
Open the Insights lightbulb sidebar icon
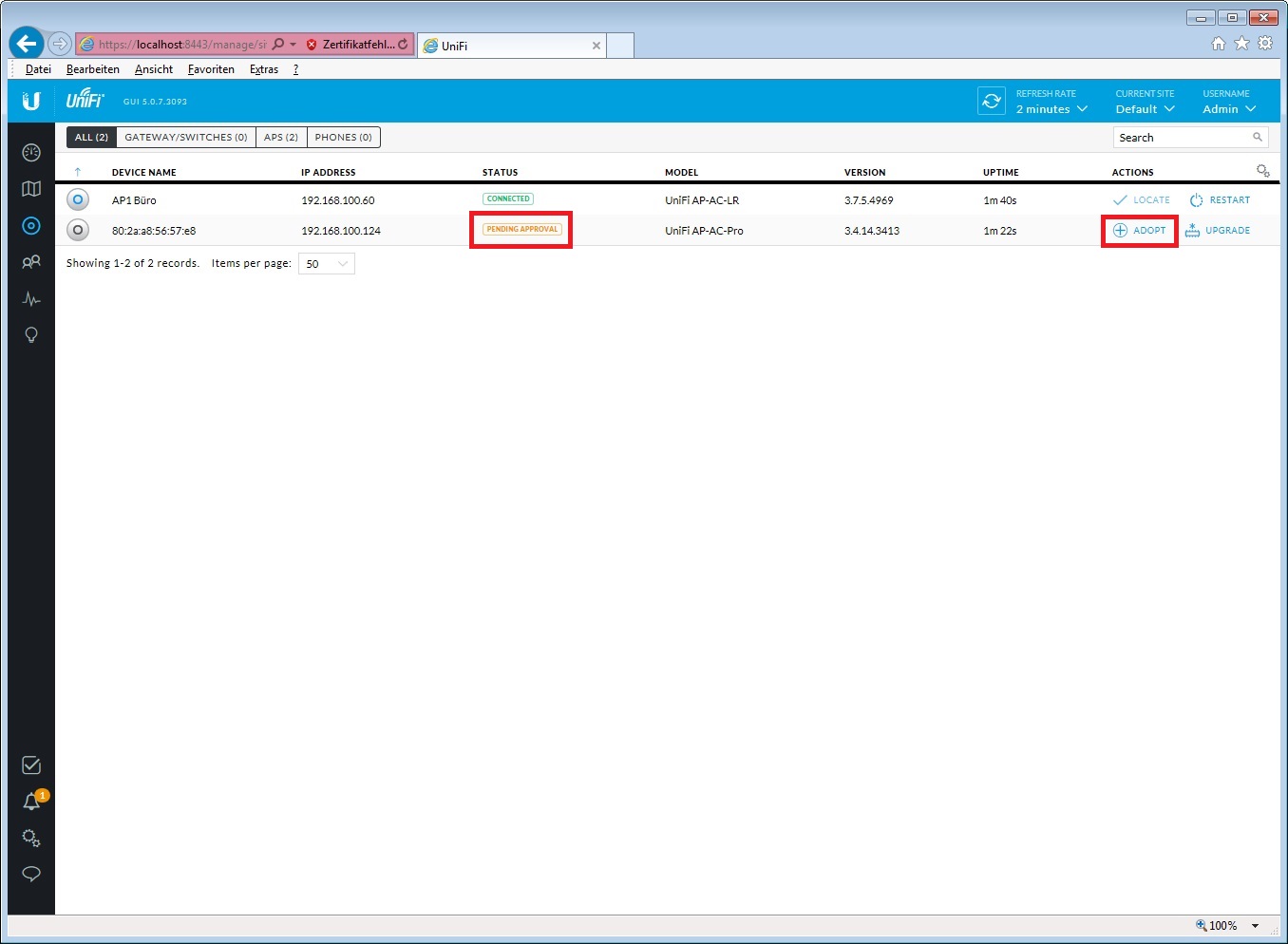click(x=31, y=335)
